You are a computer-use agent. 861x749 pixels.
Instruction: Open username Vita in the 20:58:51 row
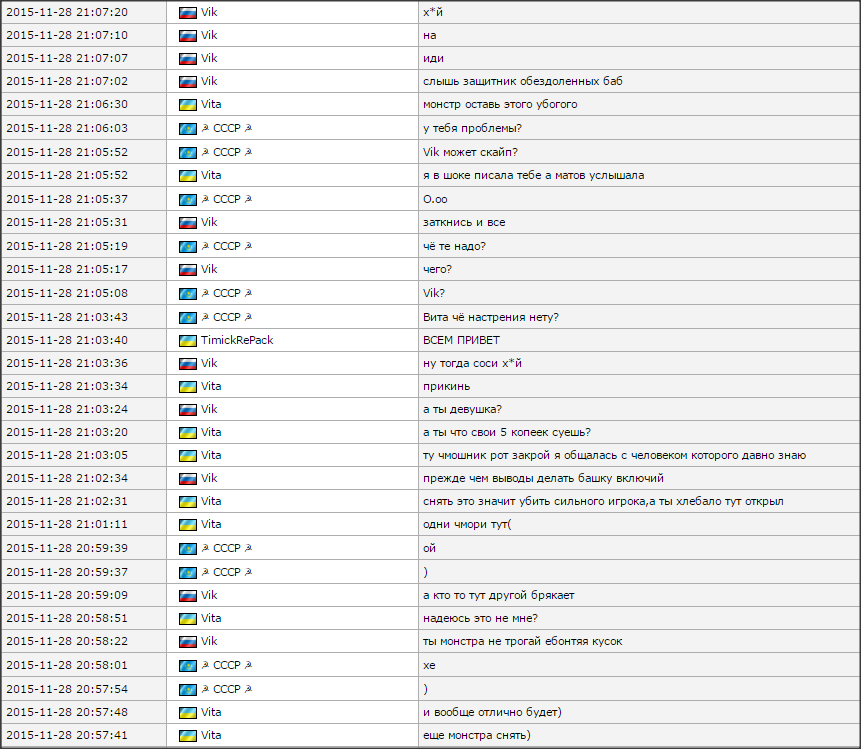pyautogui.click(x=211, y=618)
